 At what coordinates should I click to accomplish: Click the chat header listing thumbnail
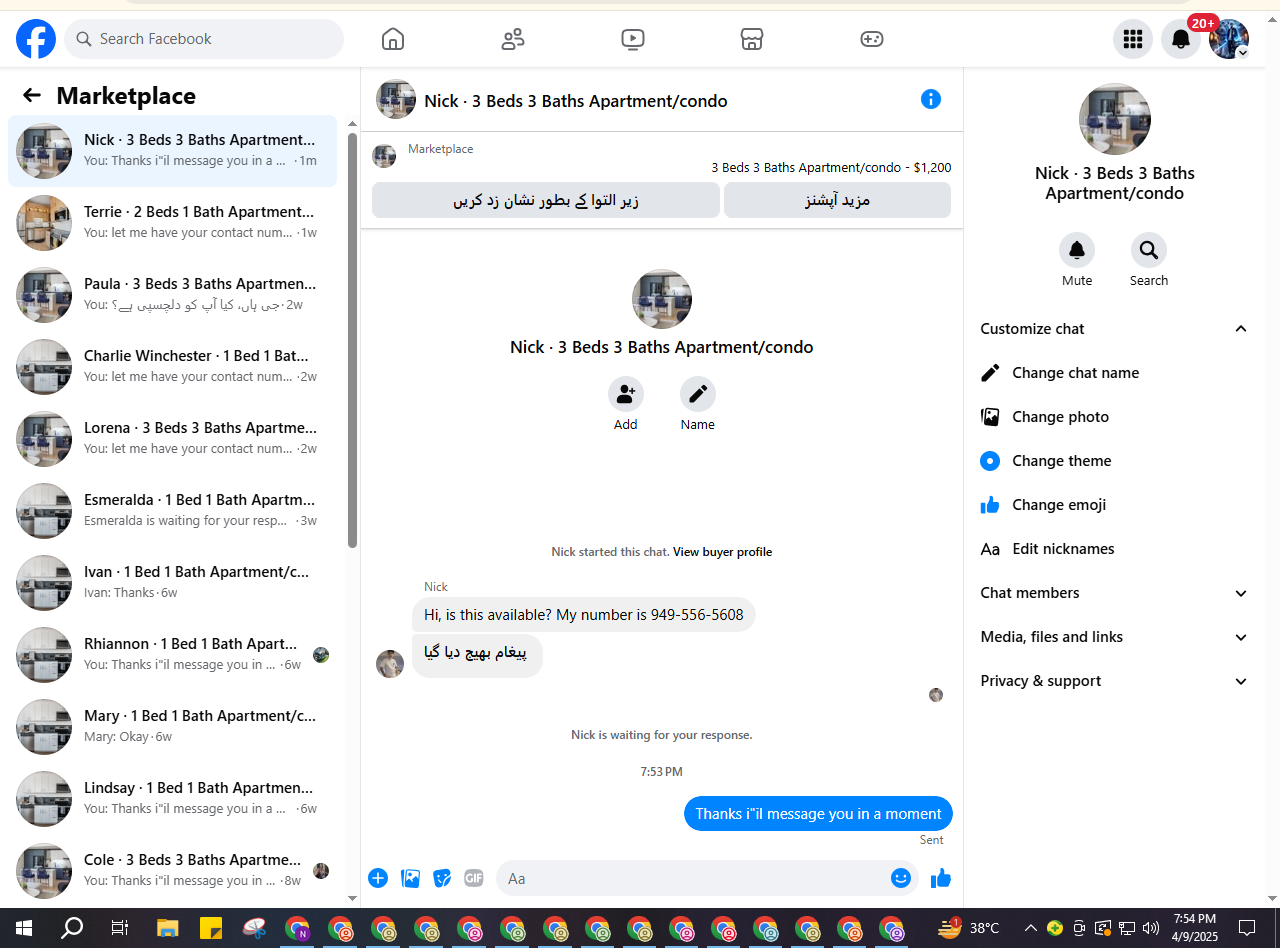[396, 99]
